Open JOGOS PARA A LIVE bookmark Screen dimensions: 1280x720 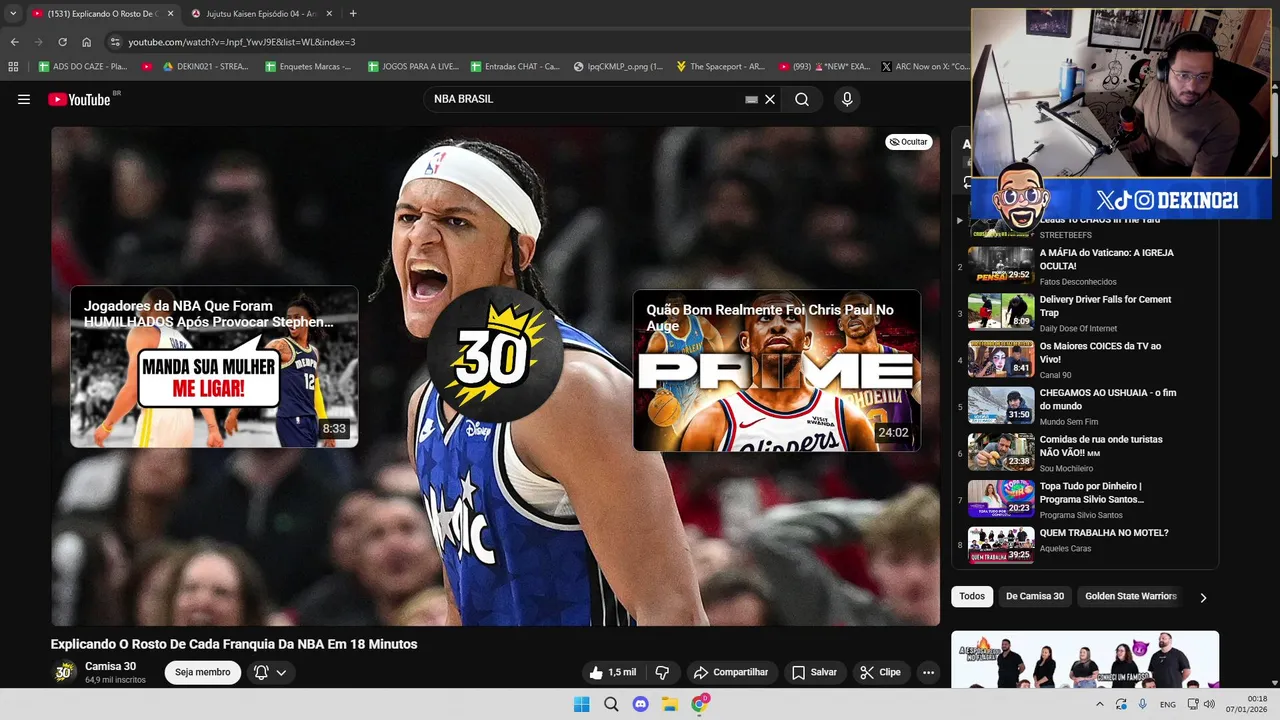coord(413,66)
